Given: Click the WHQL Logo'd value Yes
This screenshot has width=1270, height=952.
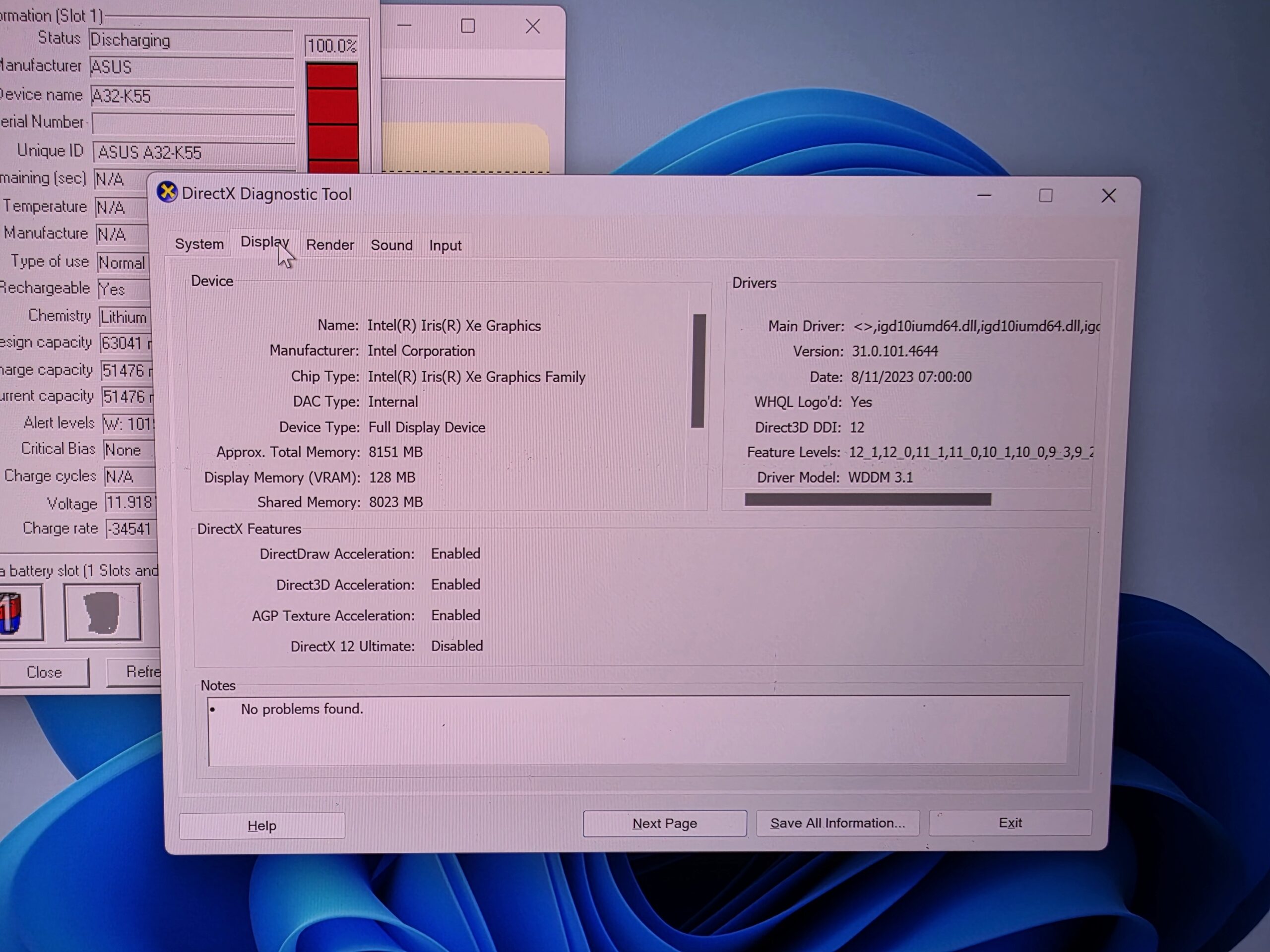Looking at the screenshot, I should coord(861,402).
